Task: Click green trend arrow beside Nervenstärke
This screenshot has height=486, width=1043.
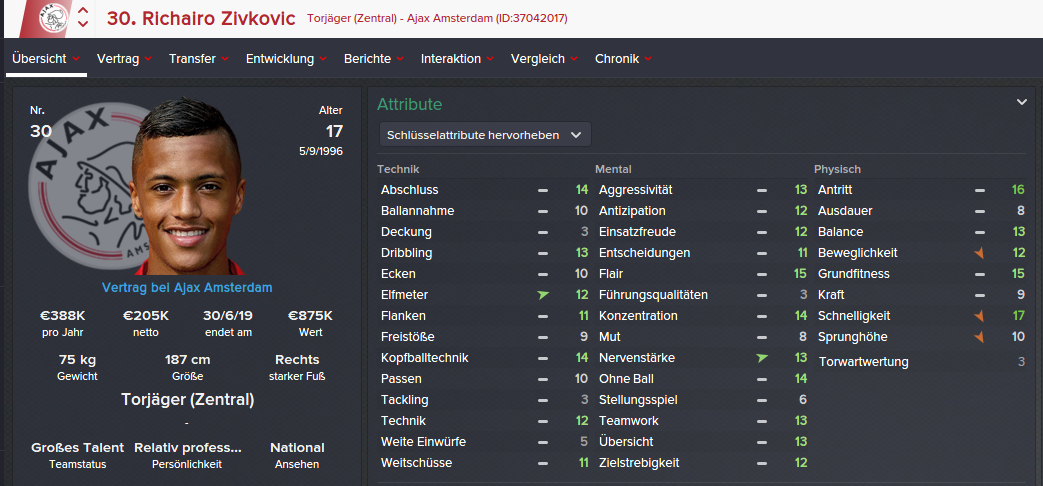Action: pyautogui.click(x=761, y=358)
